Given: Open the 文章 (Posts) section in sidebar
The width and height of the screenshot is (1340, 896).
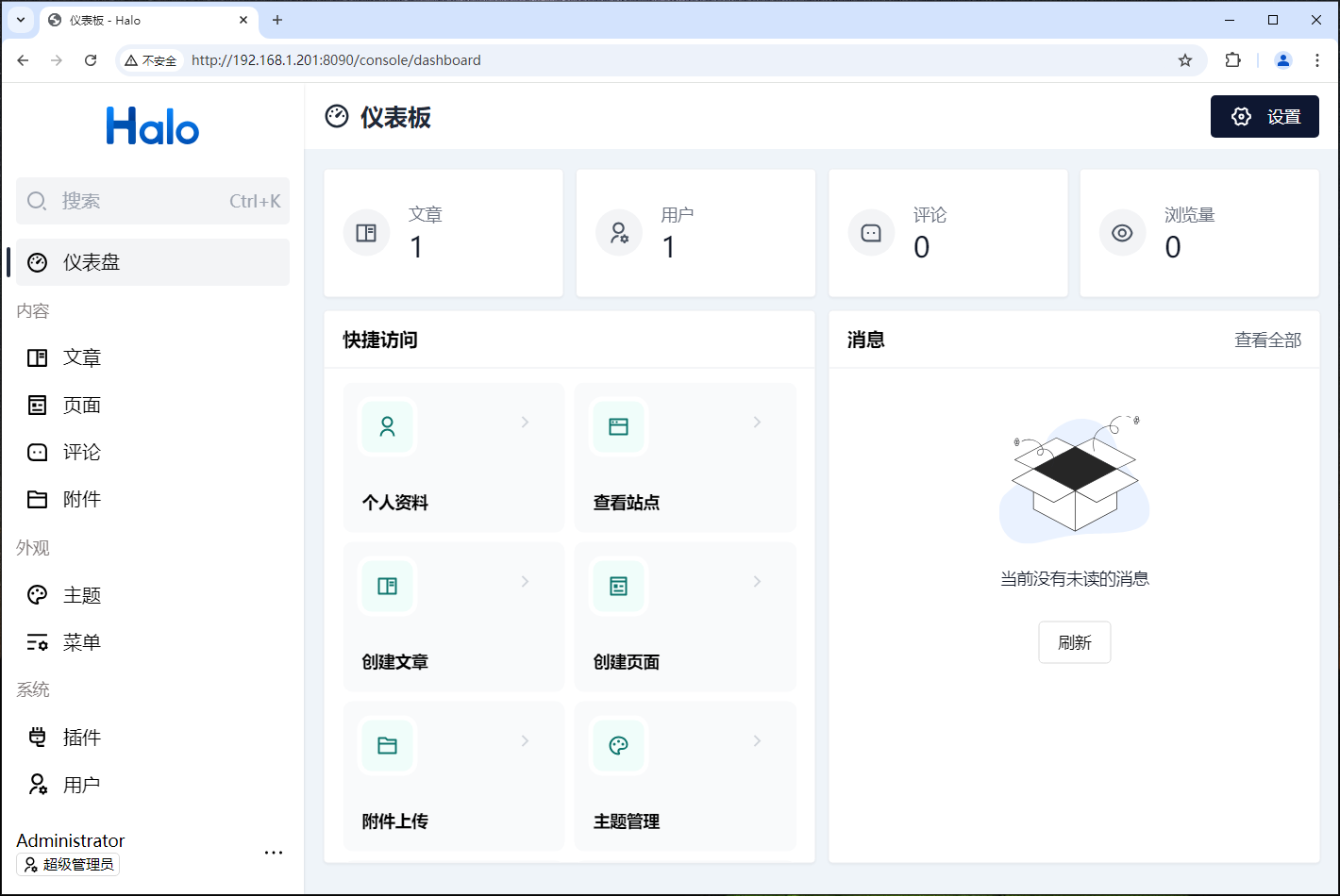Looking at the screenshot, I should [x=83, y=357].
